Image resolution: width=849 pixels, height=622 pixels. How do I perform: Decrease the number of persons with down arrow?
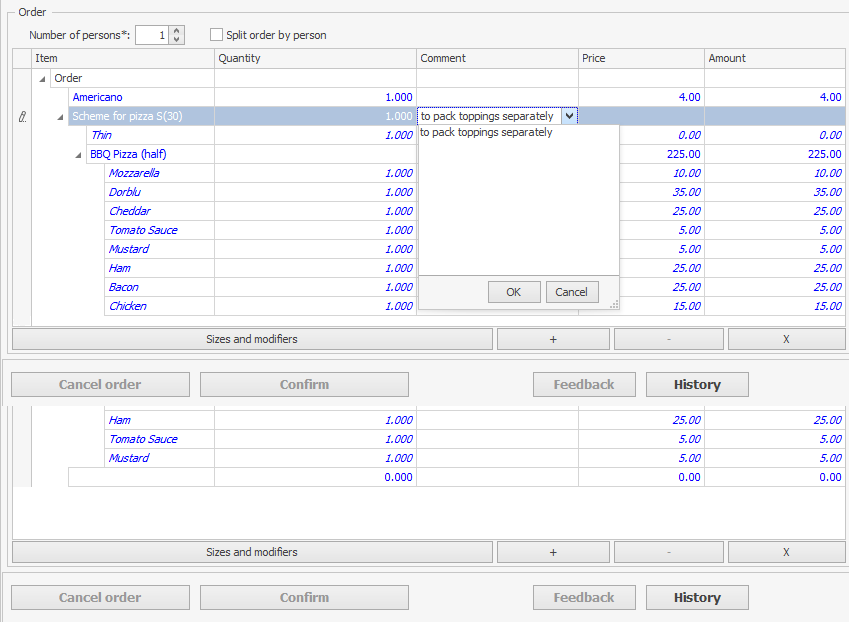pyautogui.click(x=177, y=40)
